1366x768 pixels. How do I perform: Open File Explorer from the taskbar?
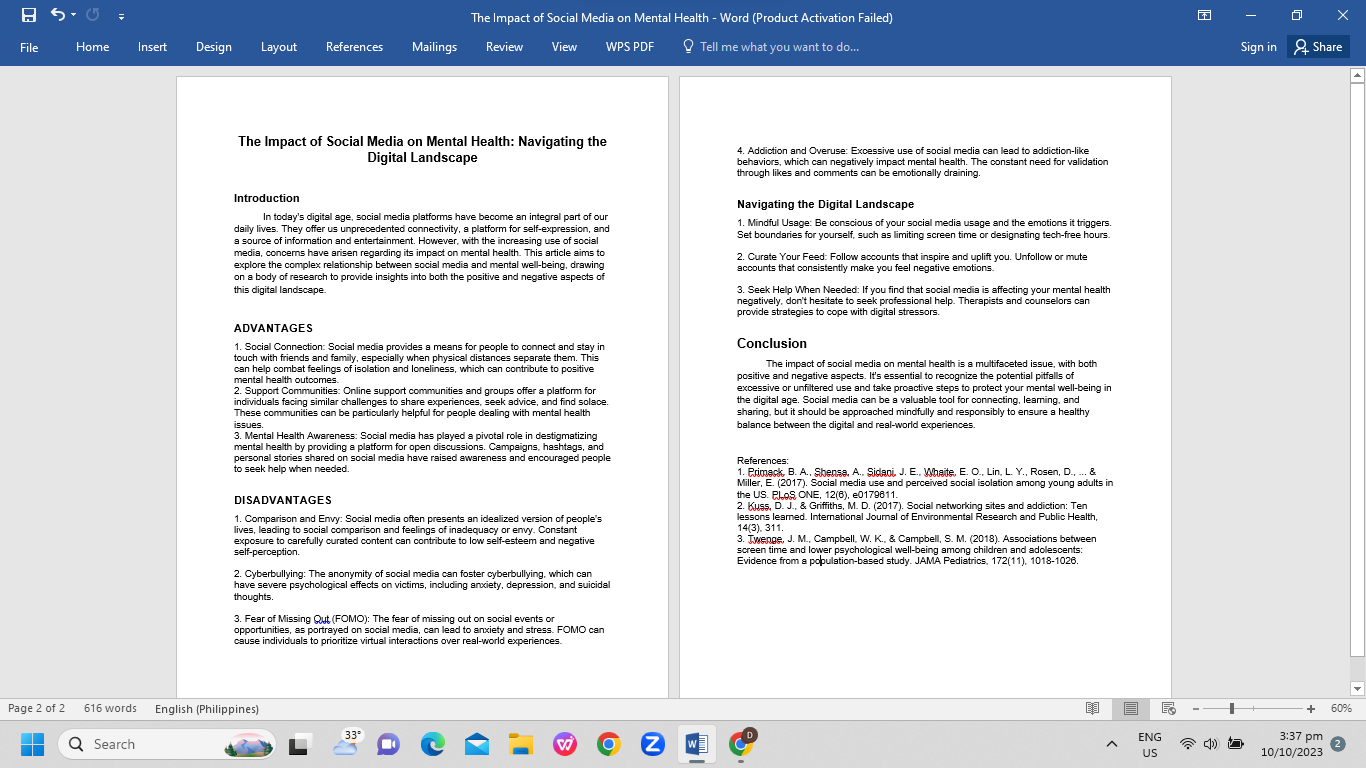[x=520, y=744]
